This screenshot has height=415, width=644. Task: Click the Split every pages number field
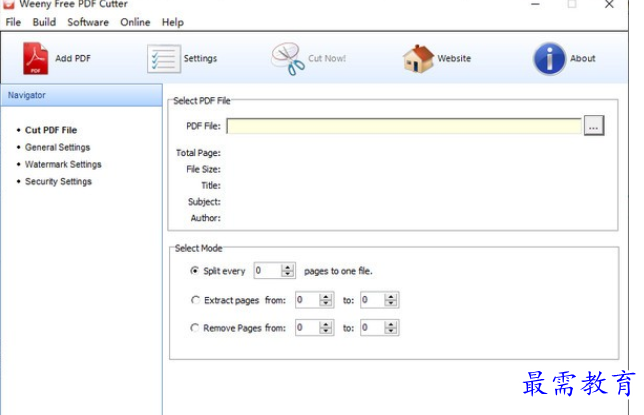[268, 271]
